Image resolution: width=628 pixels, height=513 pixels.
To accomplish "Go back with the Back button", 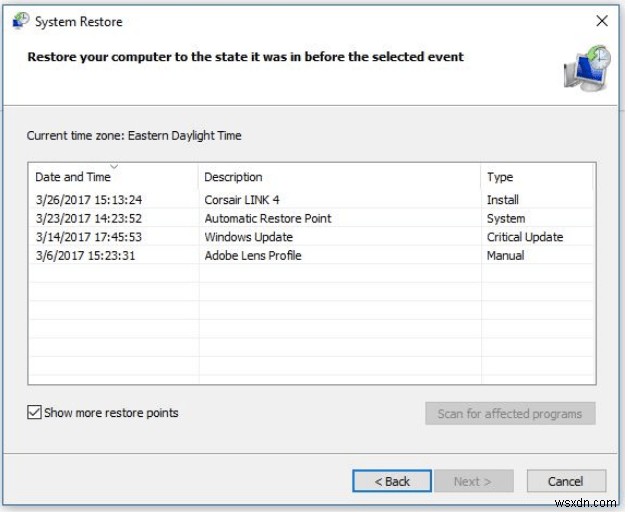I will coord(392,481).
